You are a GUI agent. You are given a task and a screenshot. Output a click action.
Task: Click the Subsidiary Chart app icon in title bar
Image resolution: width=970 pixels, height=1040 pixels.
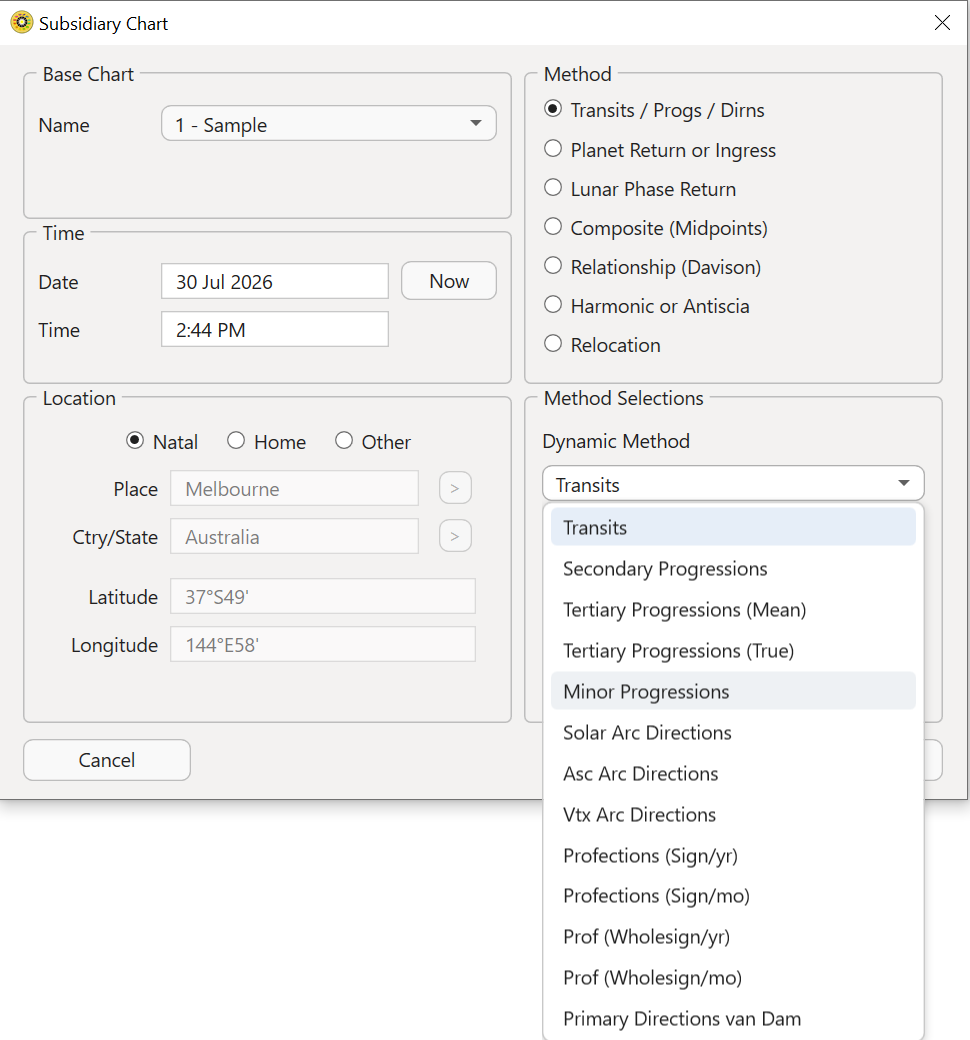(x=21, y=23)
